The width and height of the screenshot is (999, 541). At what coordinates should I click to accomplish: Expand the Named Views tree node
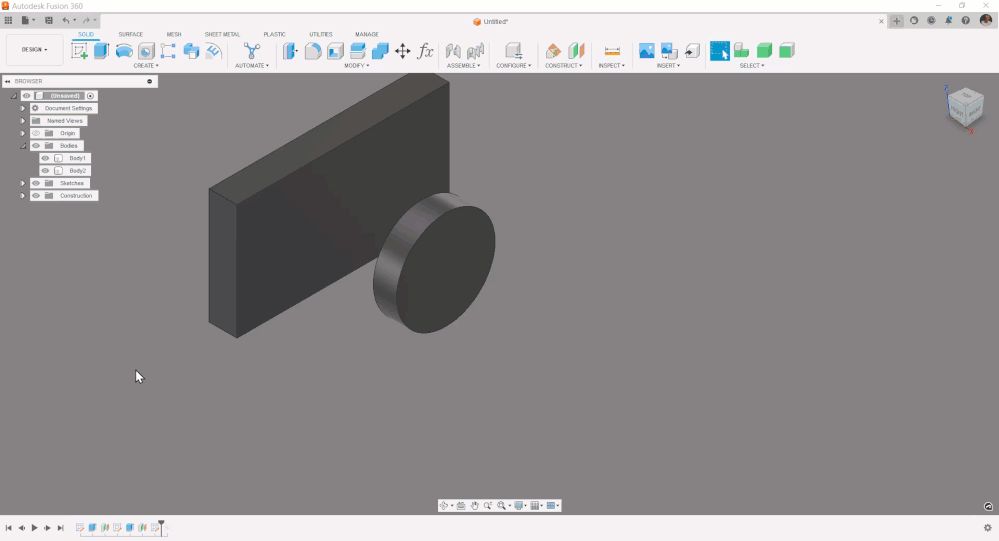pyautogui.click(x=23, y=120)
